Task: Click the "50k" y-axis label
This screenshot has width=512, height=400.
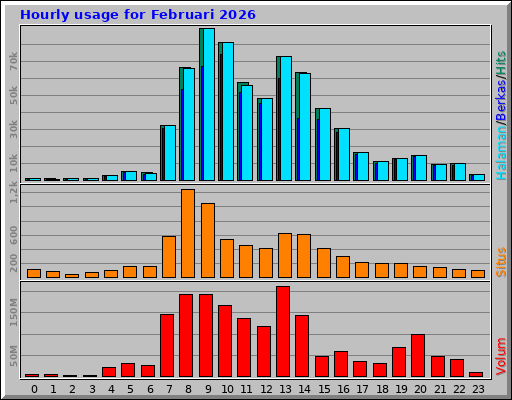Action: (x=13, y=95)
